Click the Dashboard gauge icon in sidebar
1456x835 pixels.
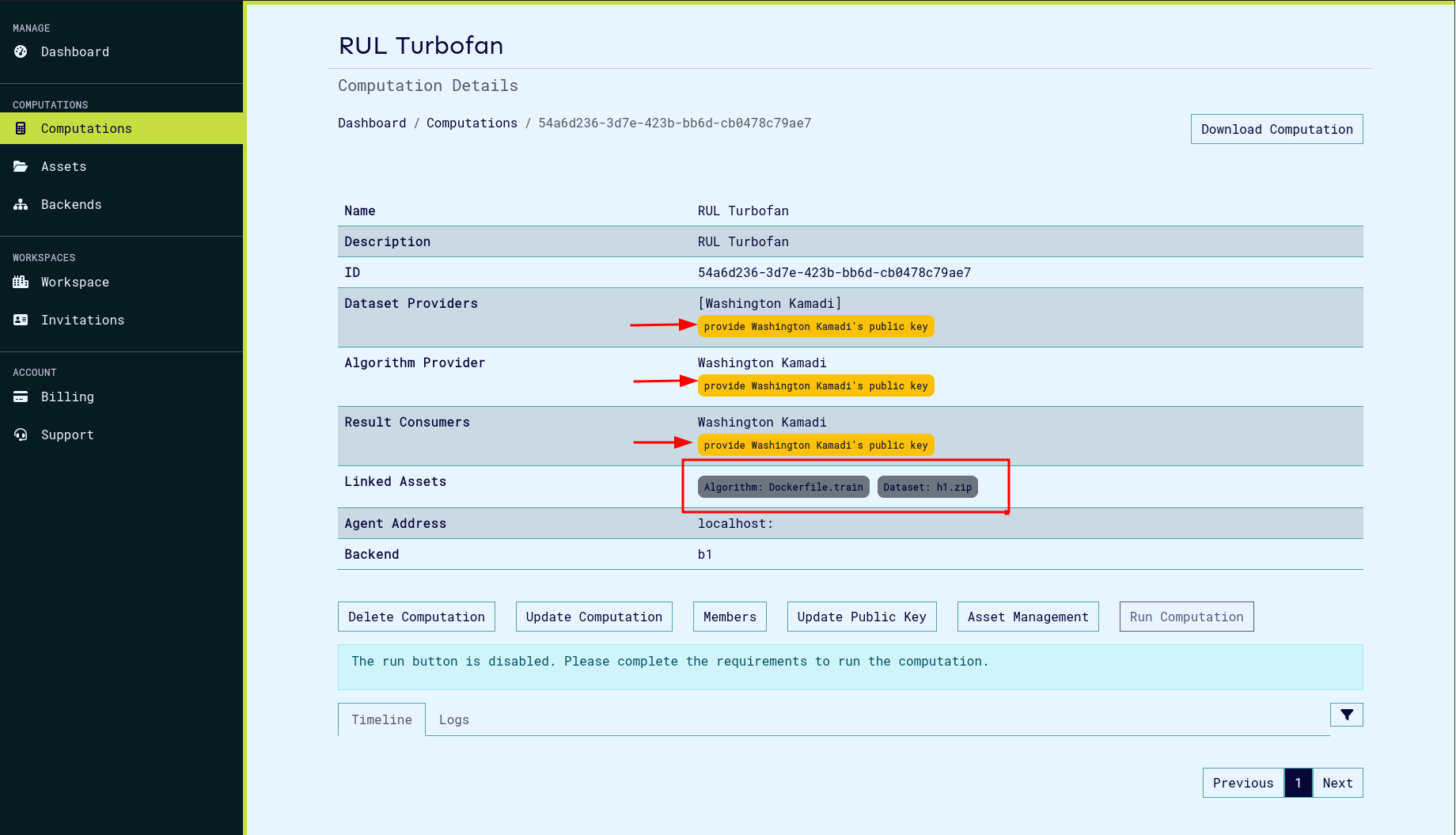pos(21,51)
